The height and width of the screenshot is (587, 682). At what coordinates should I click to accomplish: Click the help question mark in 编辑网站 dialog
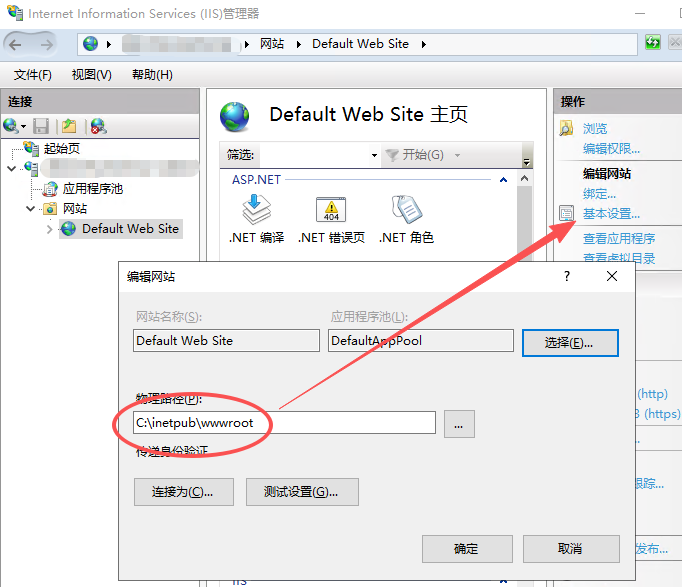pos(567,276)
